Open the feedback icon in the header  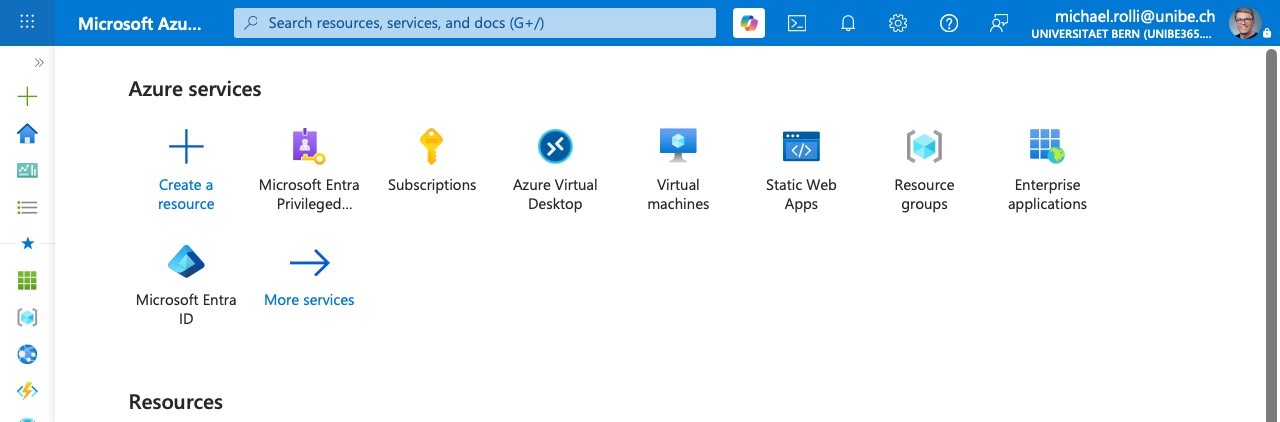point(998,23)
